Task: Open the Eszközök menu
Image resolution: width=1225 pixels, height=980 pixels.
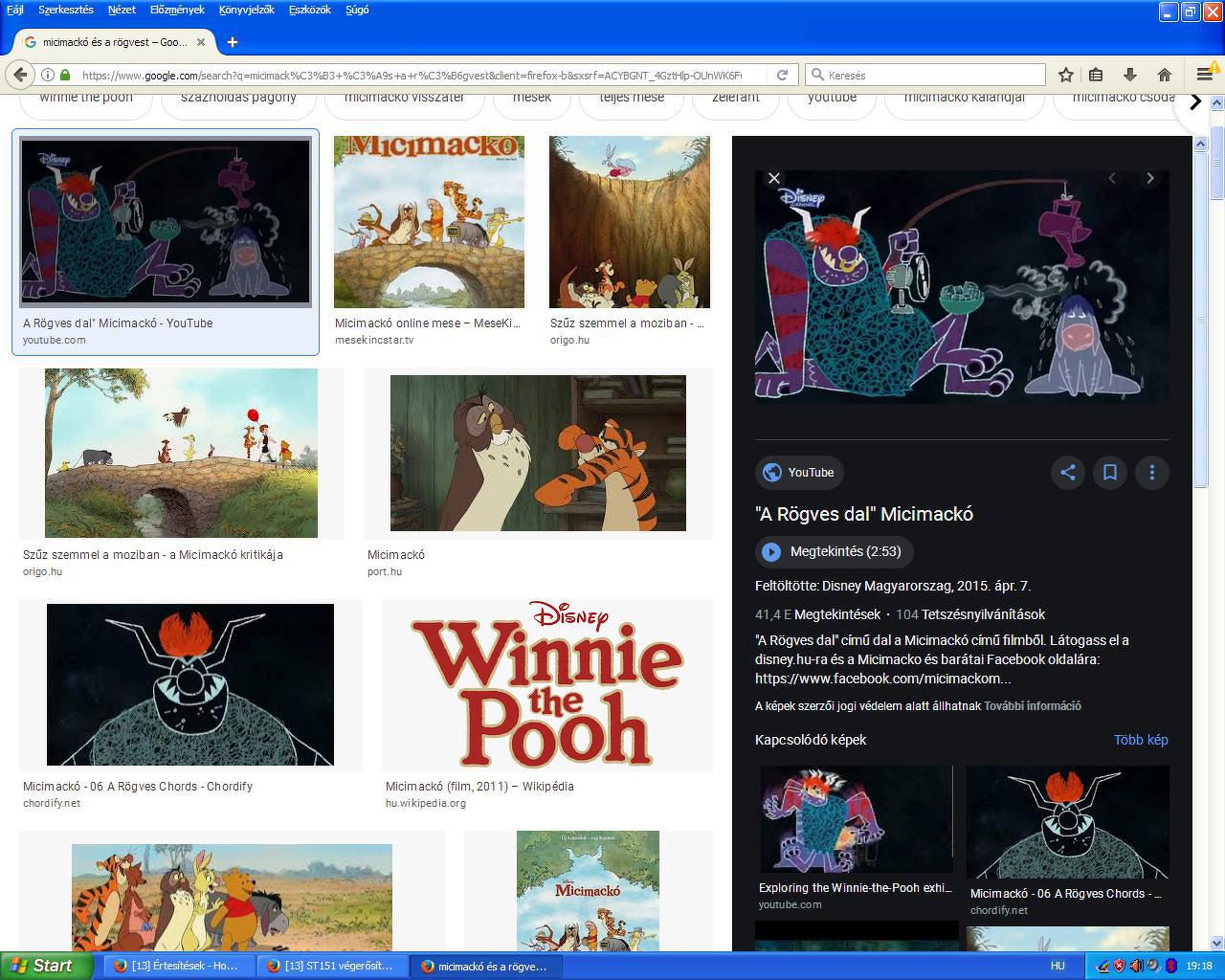Action: [309, 10]
